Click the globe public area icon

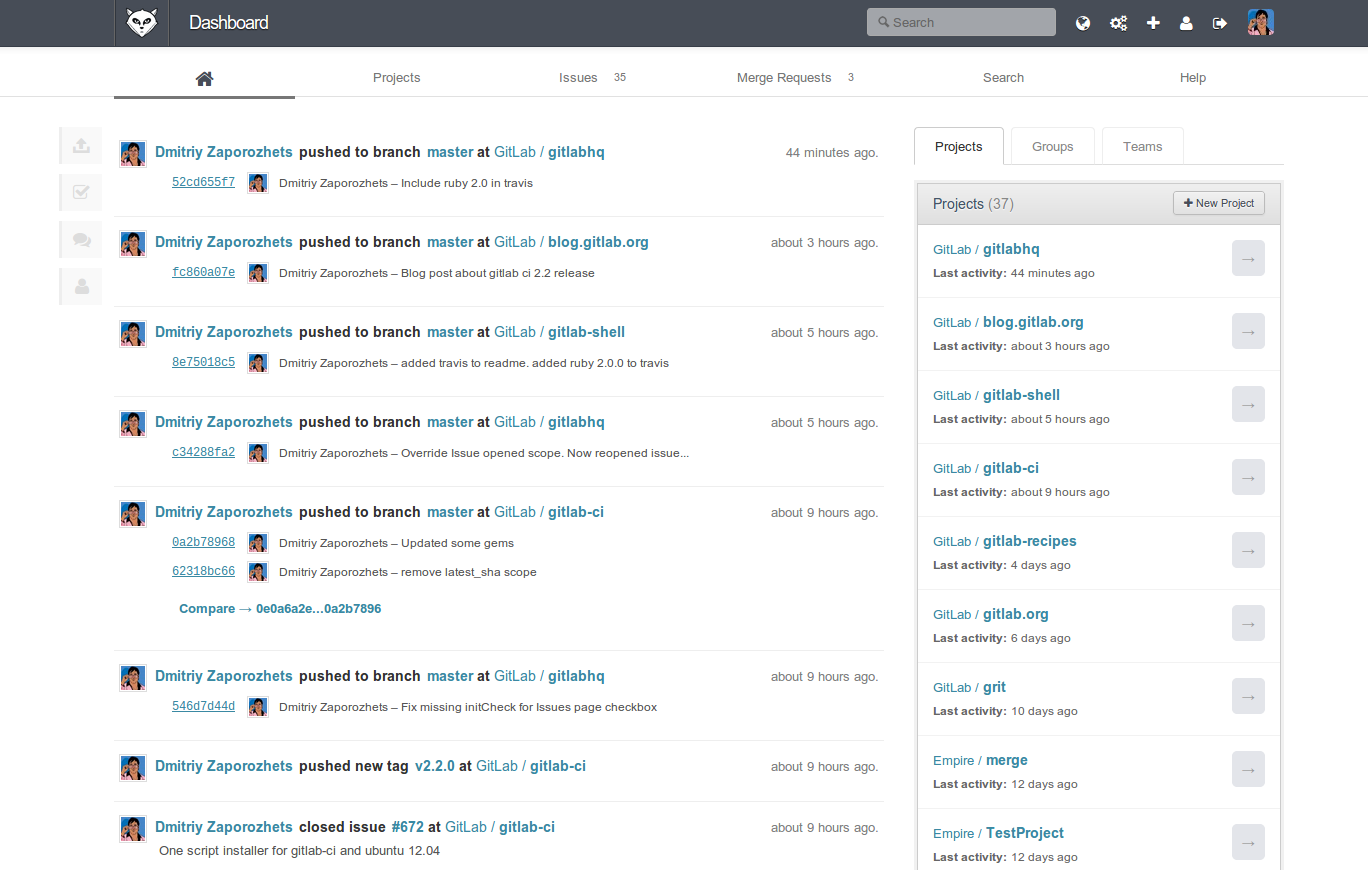(x=1083, y=22)
